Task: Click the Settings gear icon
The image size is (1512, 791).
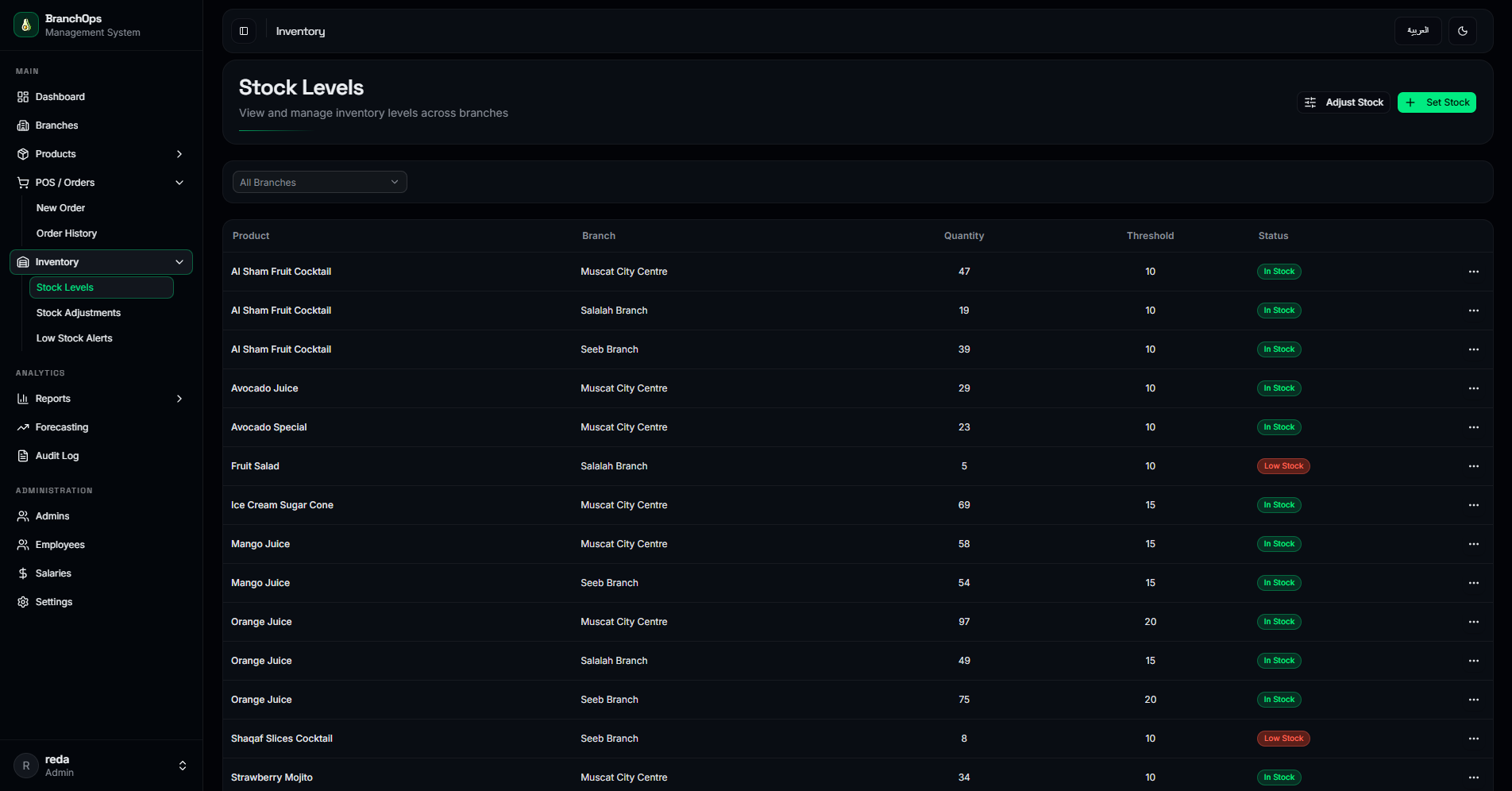Action: [x=23, y=602]
